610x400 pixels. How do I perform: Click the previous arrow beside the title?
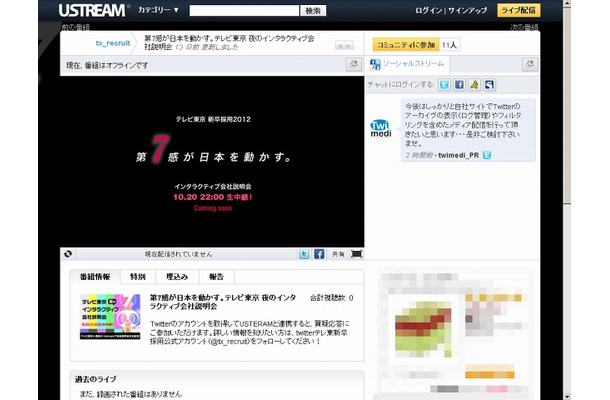coord(340,46)
